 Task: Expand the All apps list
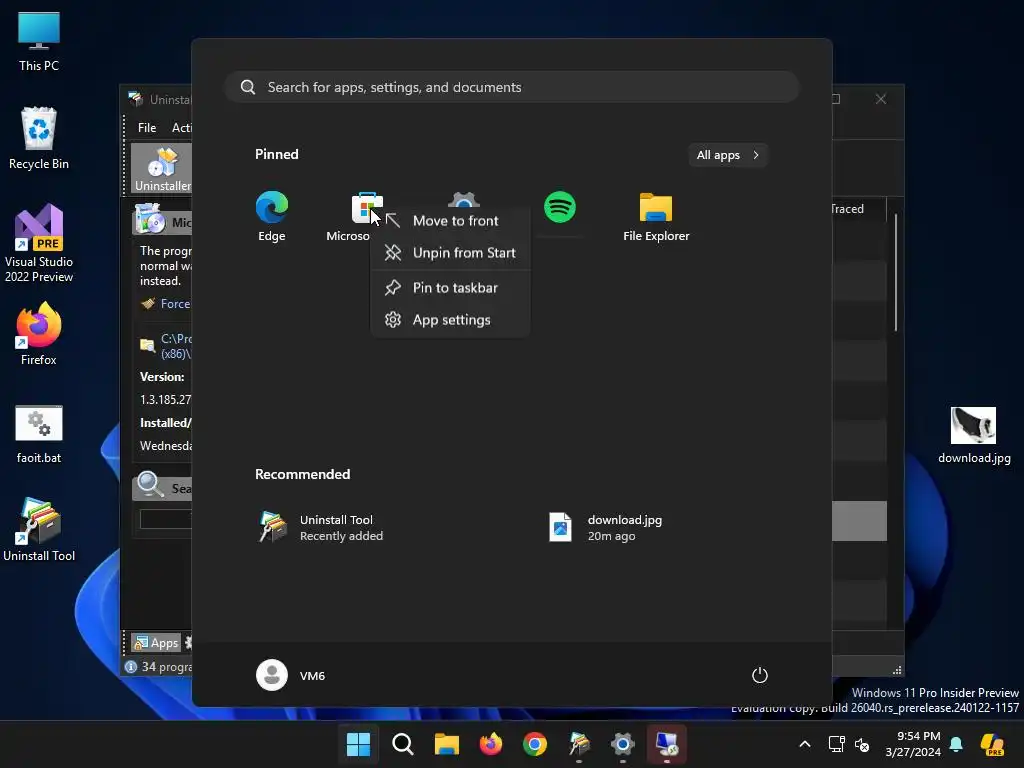(x=728, y=155)
